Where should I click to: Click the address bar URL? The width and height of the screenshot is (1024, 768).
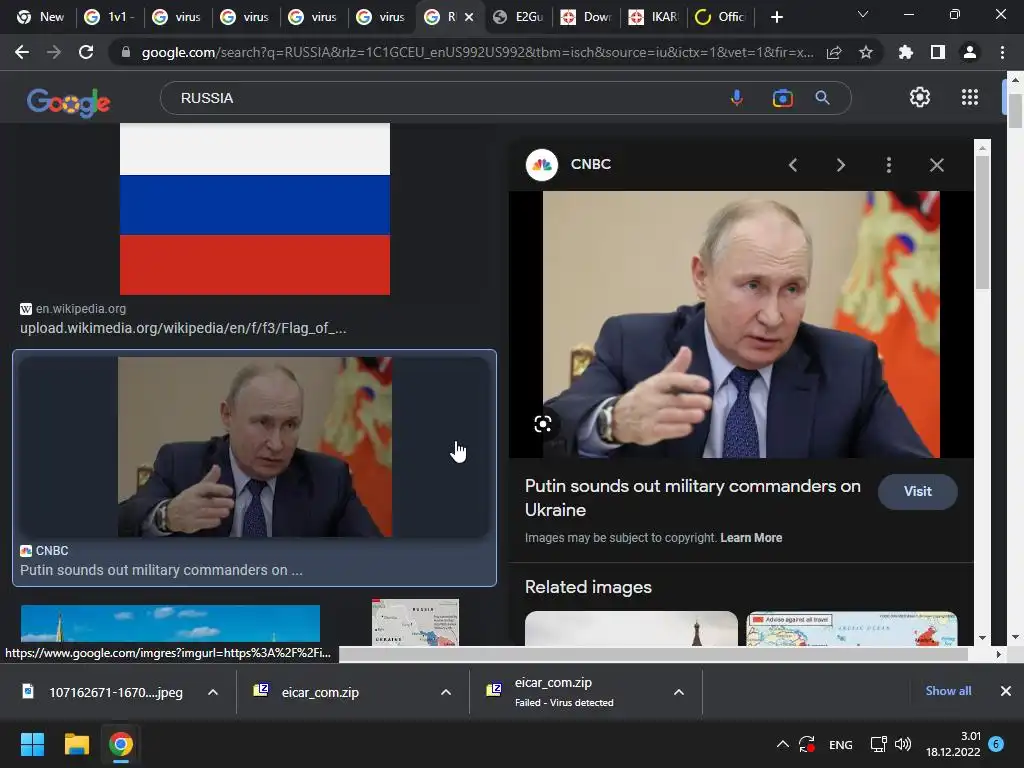[477, 52]
